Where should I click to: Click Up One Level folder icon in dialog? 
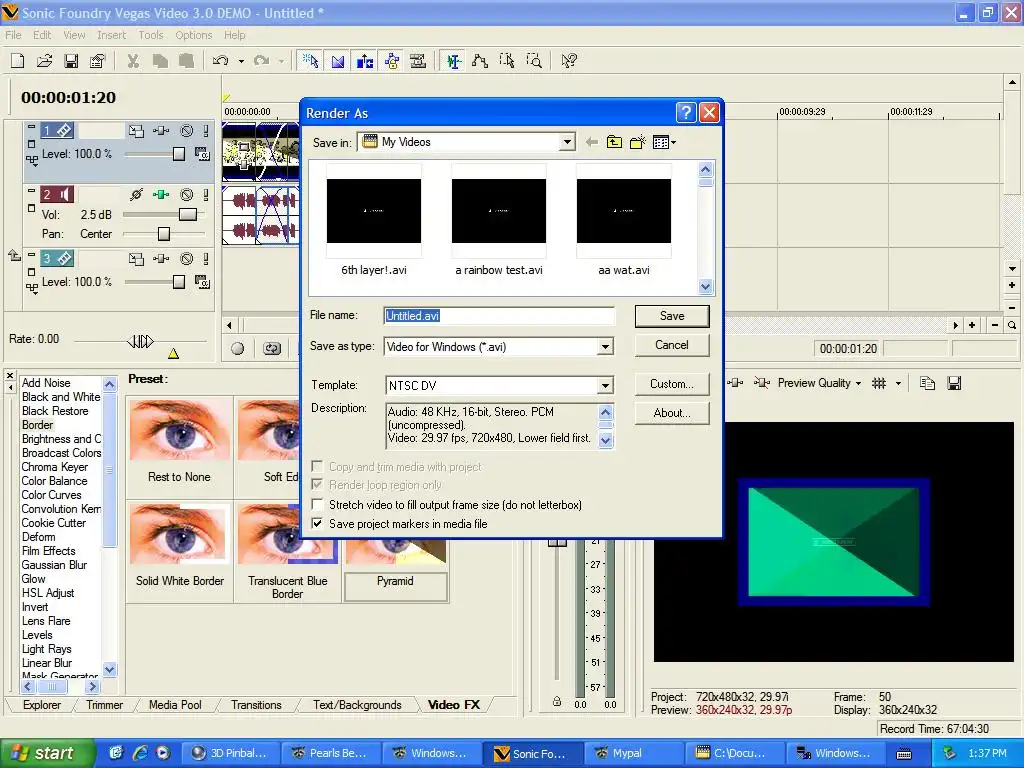tap(614, 142)
